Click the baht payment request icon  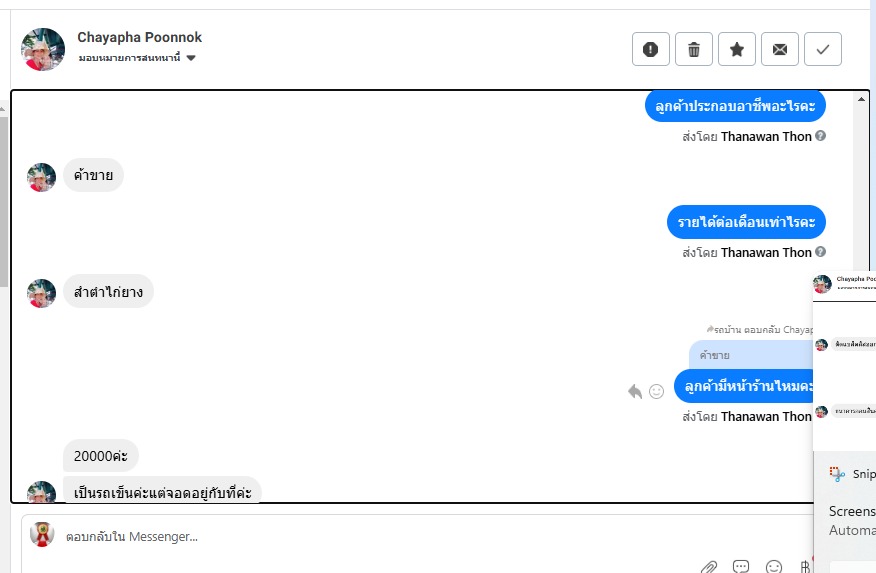click(805, 567)
